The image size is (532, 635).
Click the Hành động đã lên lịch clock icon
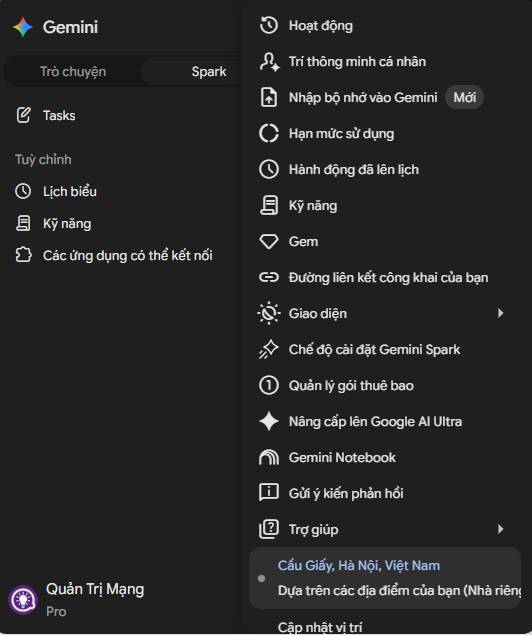pyautogui.click(x=269, y=169)
